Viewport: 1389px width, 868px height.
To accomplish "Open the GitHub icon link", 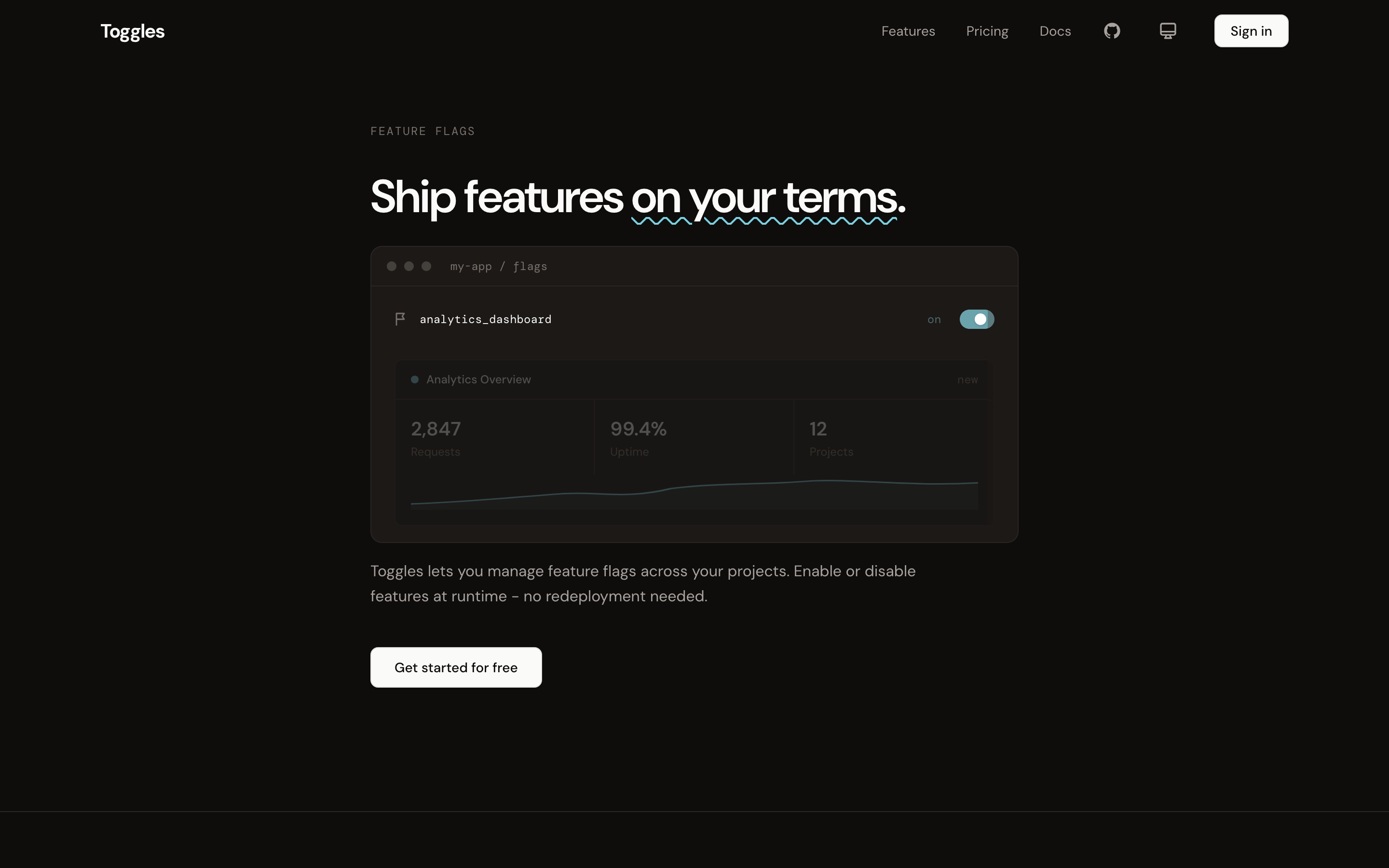I will (x=1112, y=31).
